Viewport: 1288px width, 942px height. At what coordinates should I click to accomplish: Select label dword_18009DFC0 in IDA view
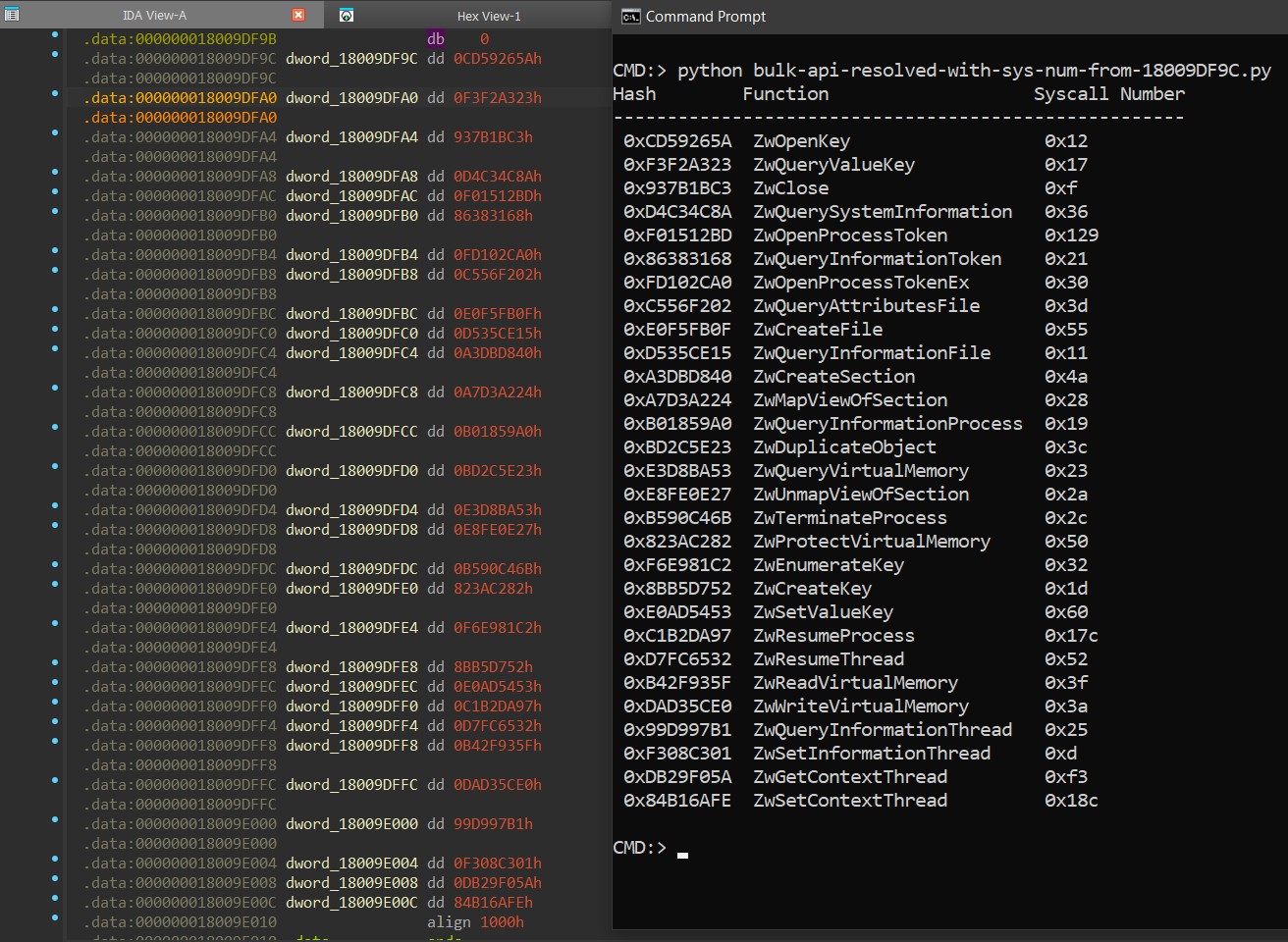tap(351, 334)
